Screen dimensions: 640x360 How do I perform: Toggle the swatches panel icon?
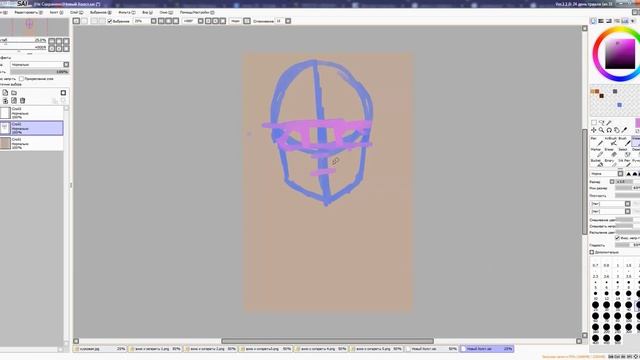(x=625, y=21)
